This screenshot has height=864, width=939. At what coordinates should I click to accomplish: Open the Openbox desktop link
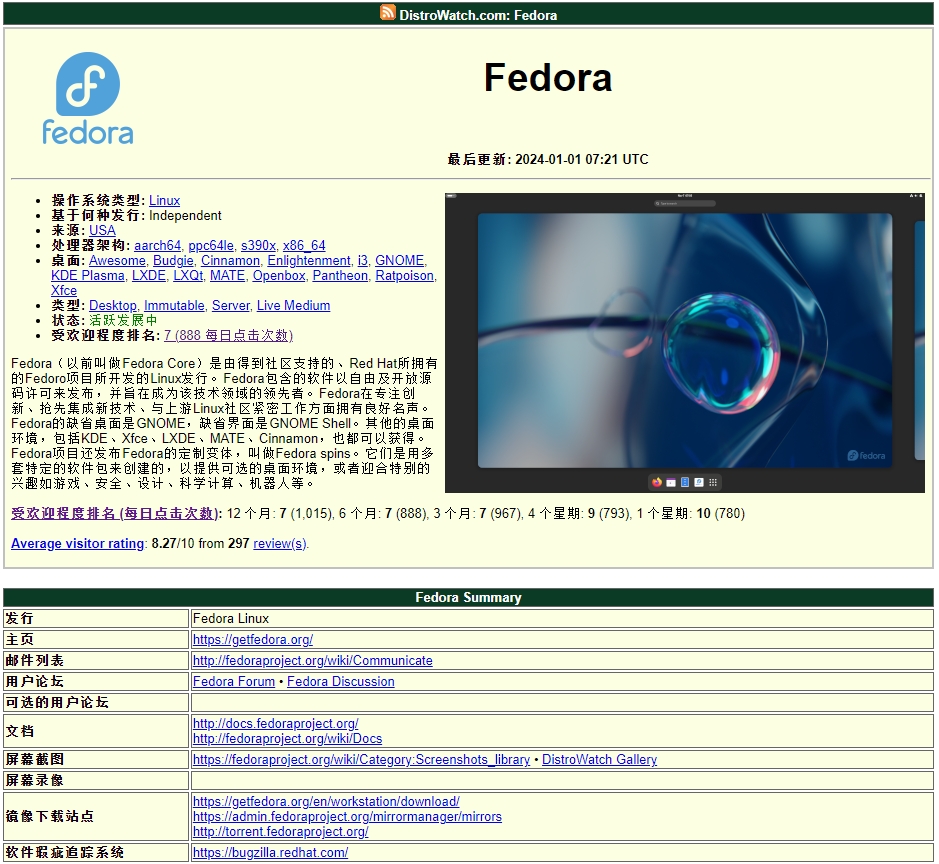pyautogui.click(x=279, y=275)
